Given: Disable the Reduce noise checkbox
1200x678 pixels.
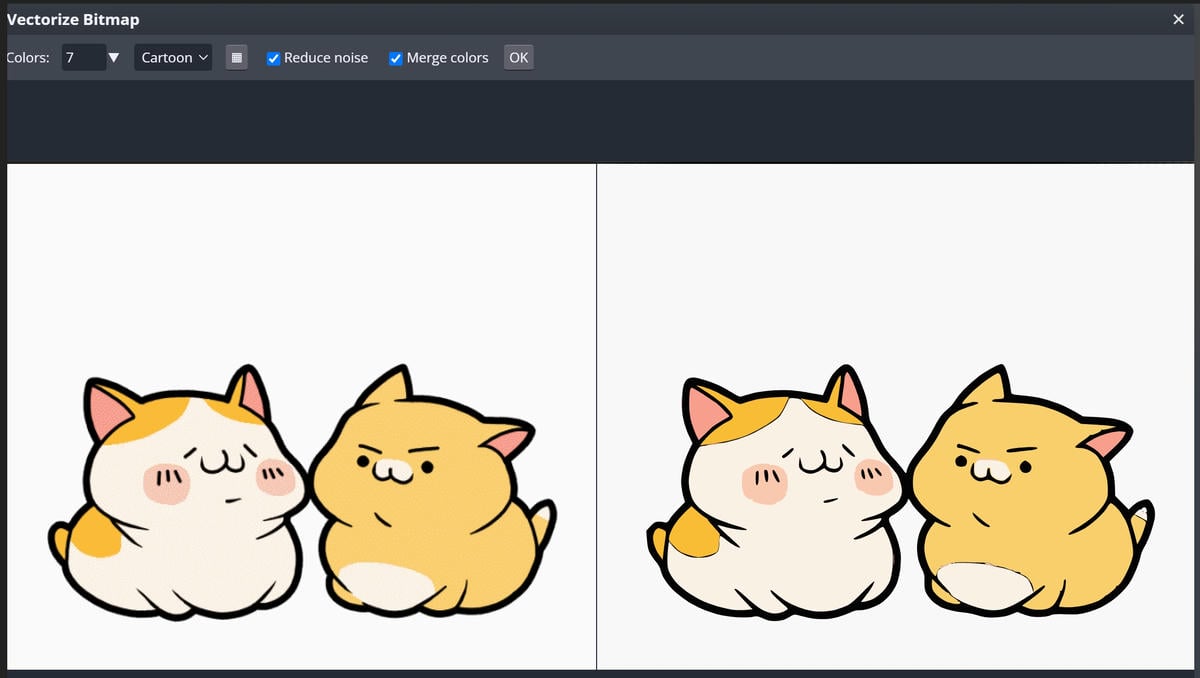Looking at the screenshot, I should [x=273, y=58].
